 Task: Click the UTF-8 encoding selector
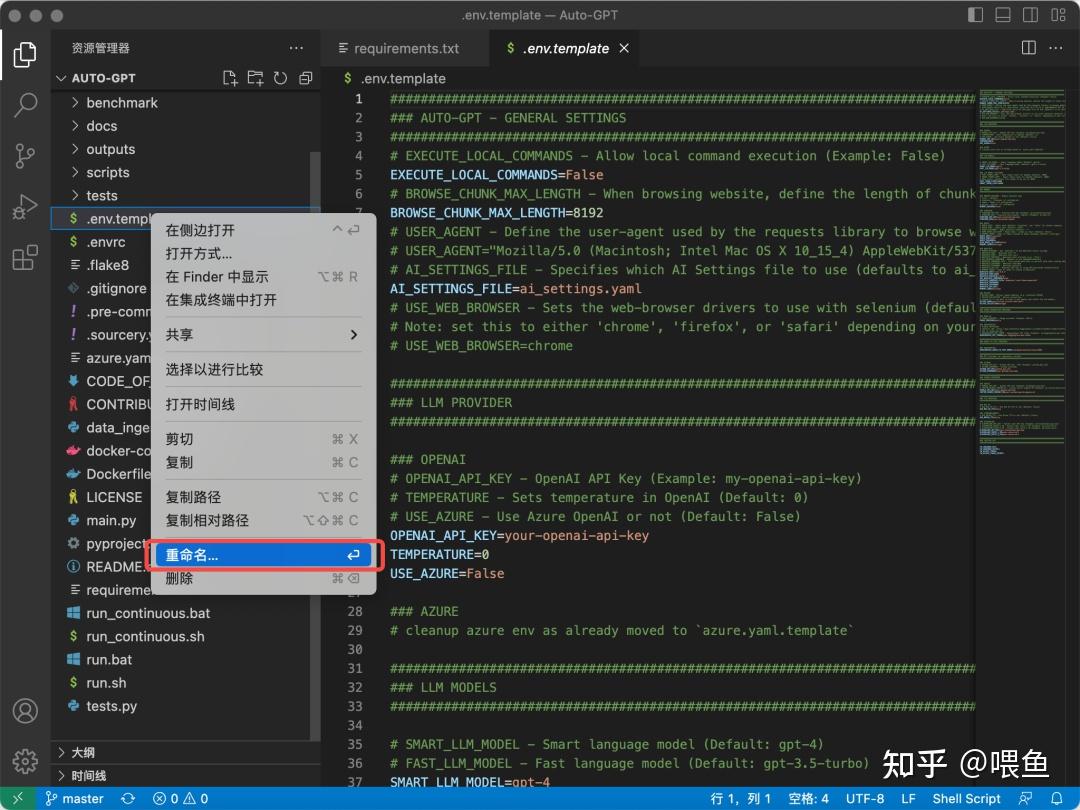coord(864,798)
